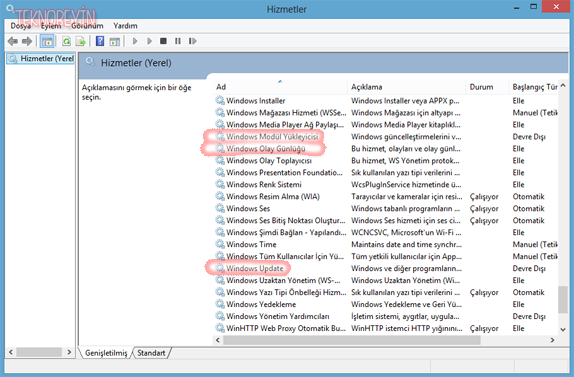Click the gear icon of Windows Ses
Image resolution: width=574 pixels, height=377 pixels.
tap(220, 208)
